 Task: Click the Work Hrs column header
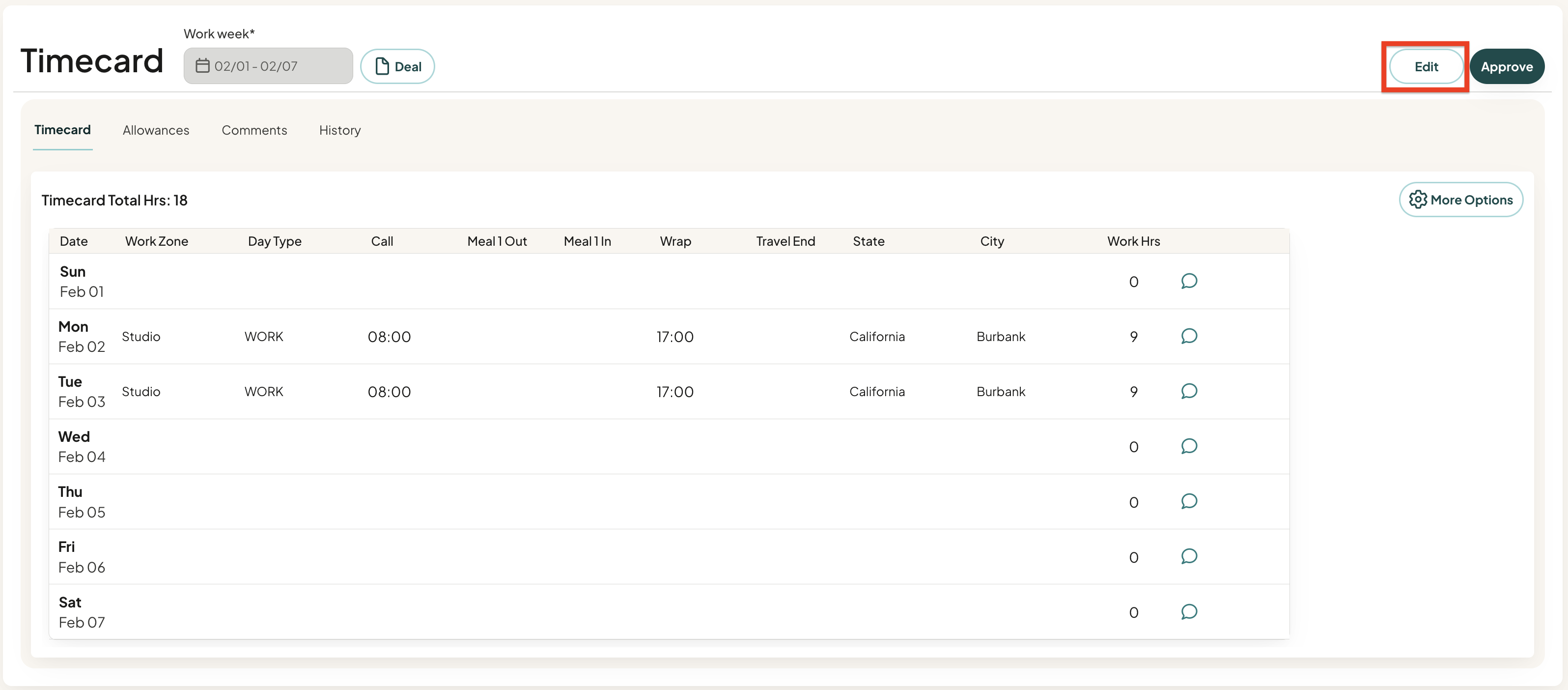click(x=1133, y=241)
